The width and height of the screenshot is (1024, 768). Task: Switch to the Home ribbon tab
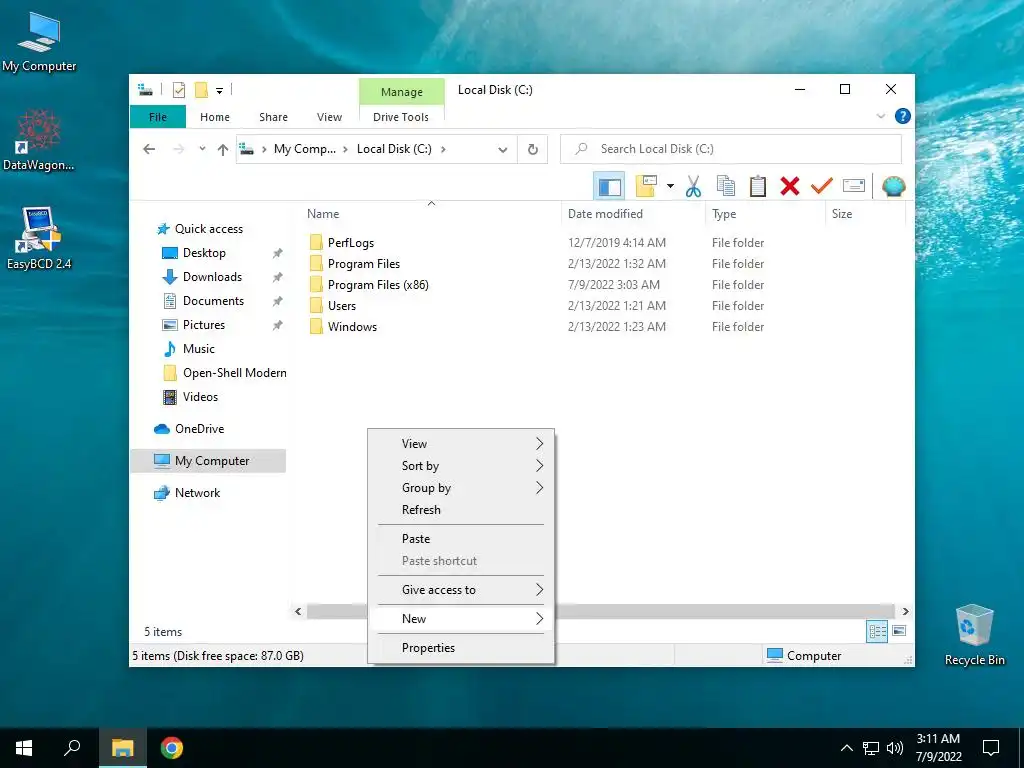pos(215,117)
